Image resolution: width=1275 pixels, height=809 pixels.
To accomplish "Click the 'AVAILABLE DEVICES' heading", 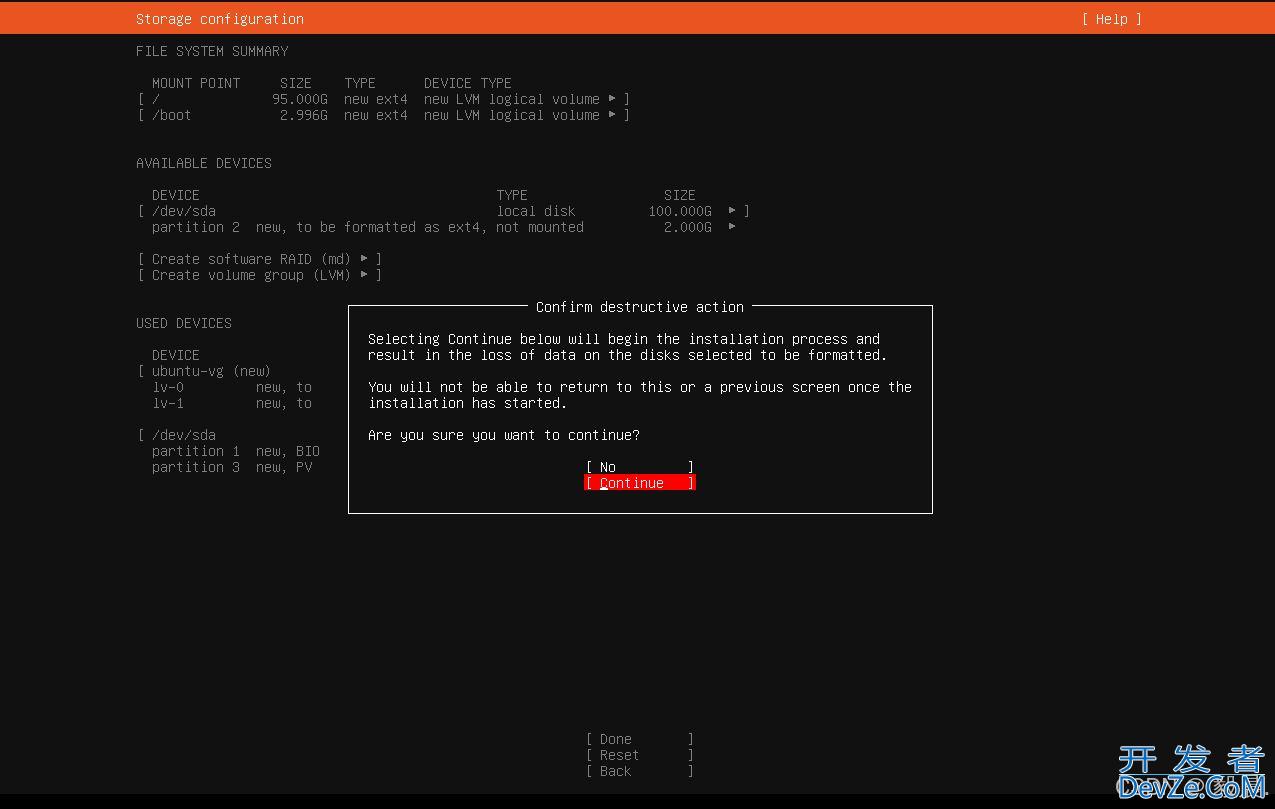I will 204,163.
